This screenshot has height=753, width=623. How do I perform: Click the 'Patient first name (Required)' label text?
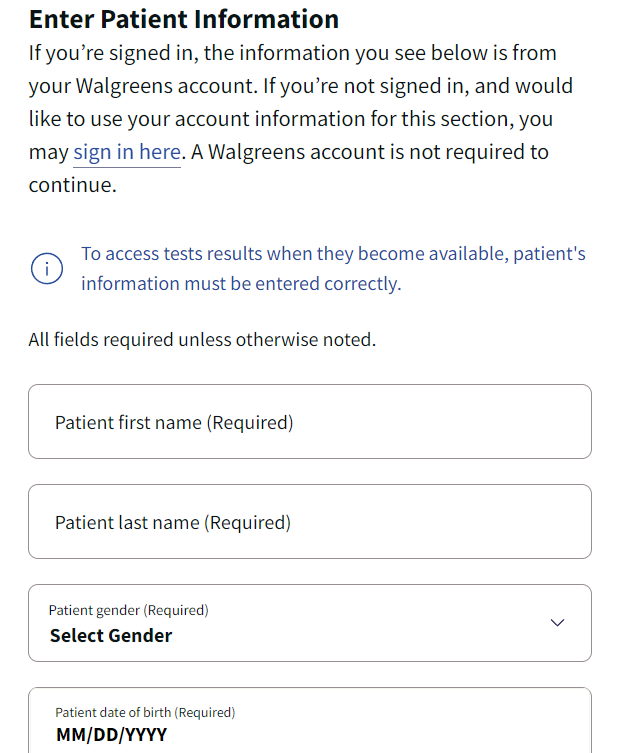coord(174,423)
